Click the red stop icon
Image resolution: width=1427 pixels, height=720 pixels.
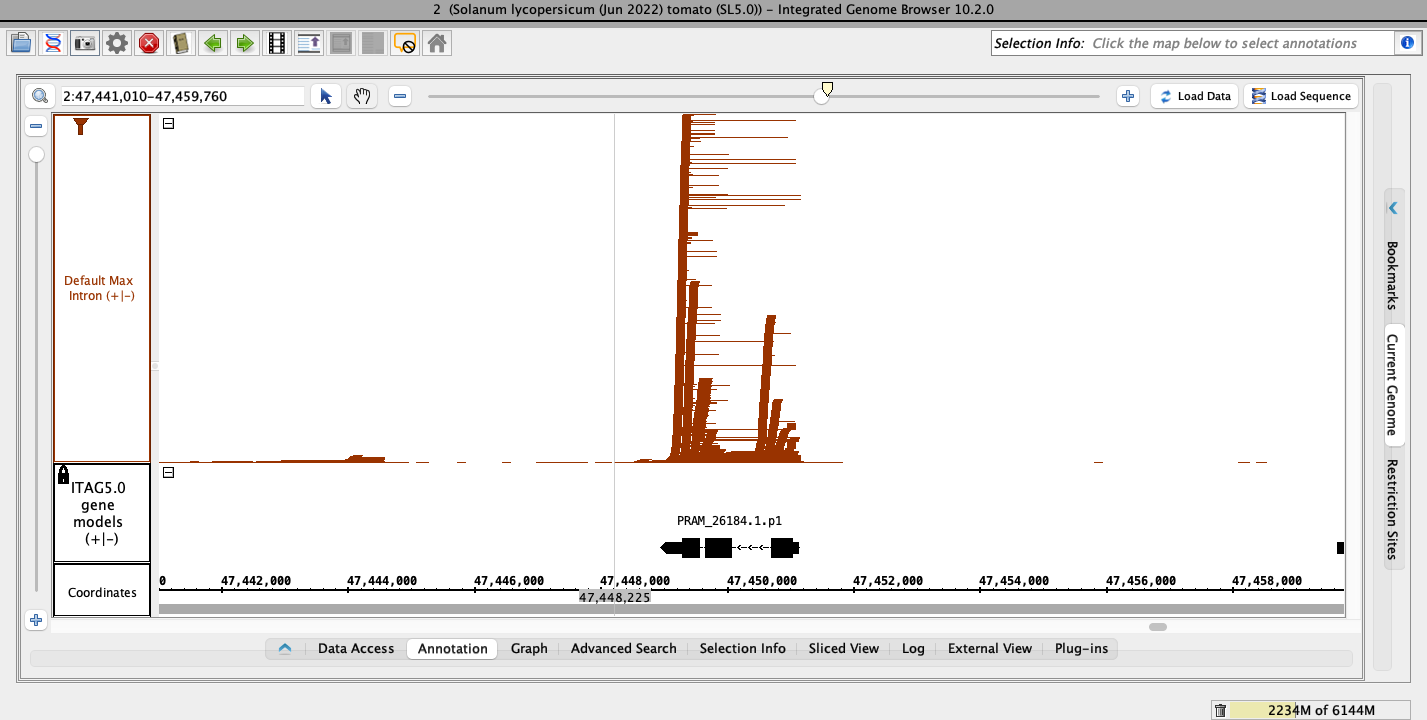(x=149, y=43)
